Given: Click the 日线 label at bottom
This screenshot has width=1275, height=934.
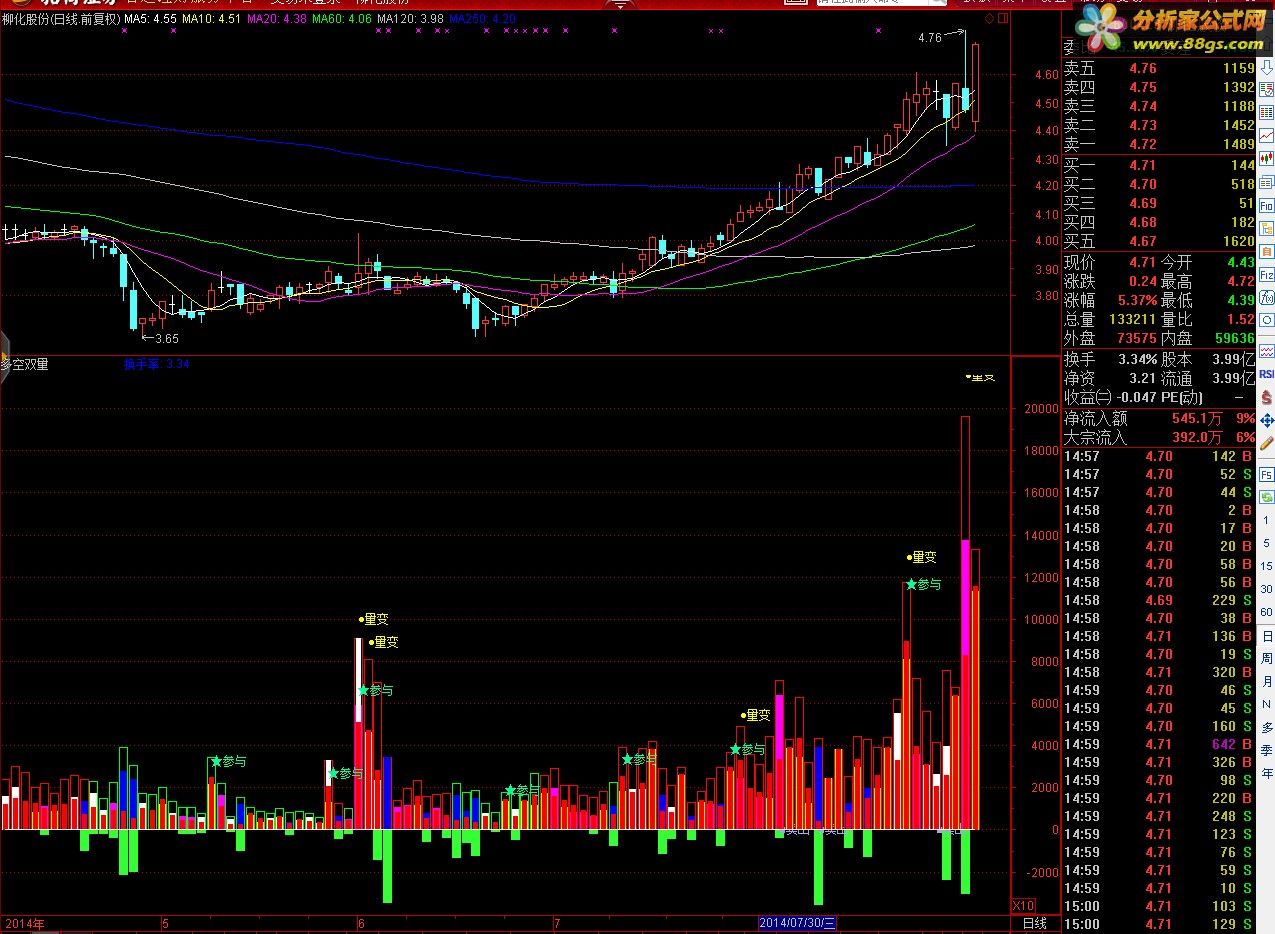Looking at the screenshot, I should (x=1034, y=923).
